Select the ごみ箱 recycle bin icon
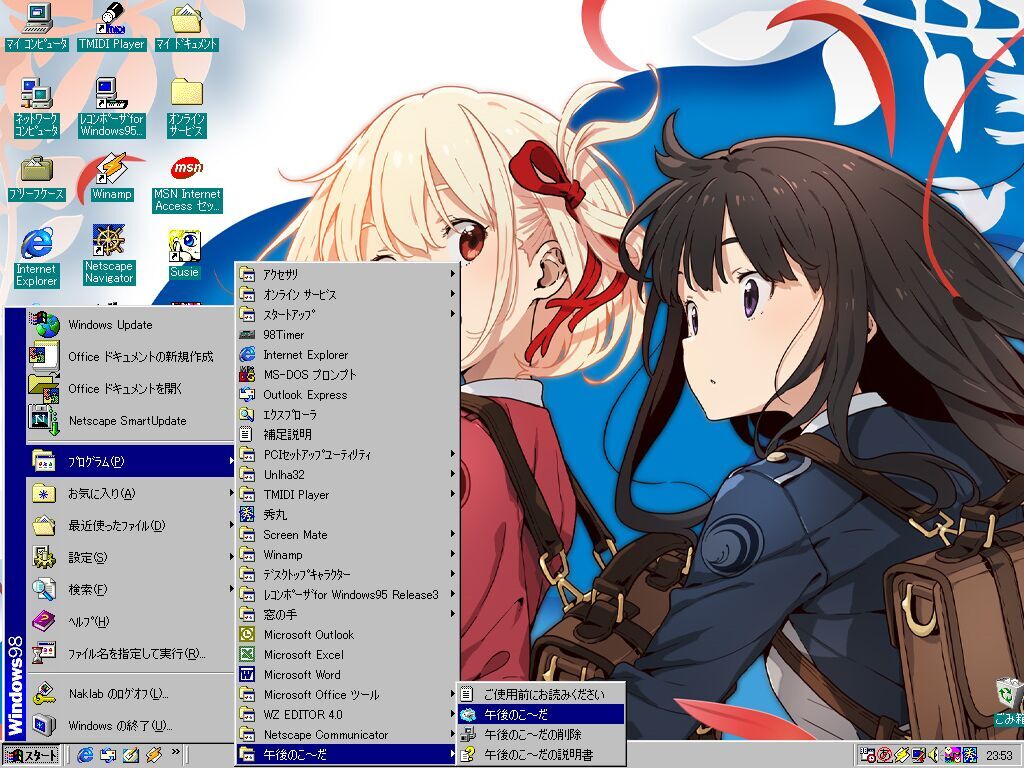The image size is (1024, 768). tap(1008, 702)
